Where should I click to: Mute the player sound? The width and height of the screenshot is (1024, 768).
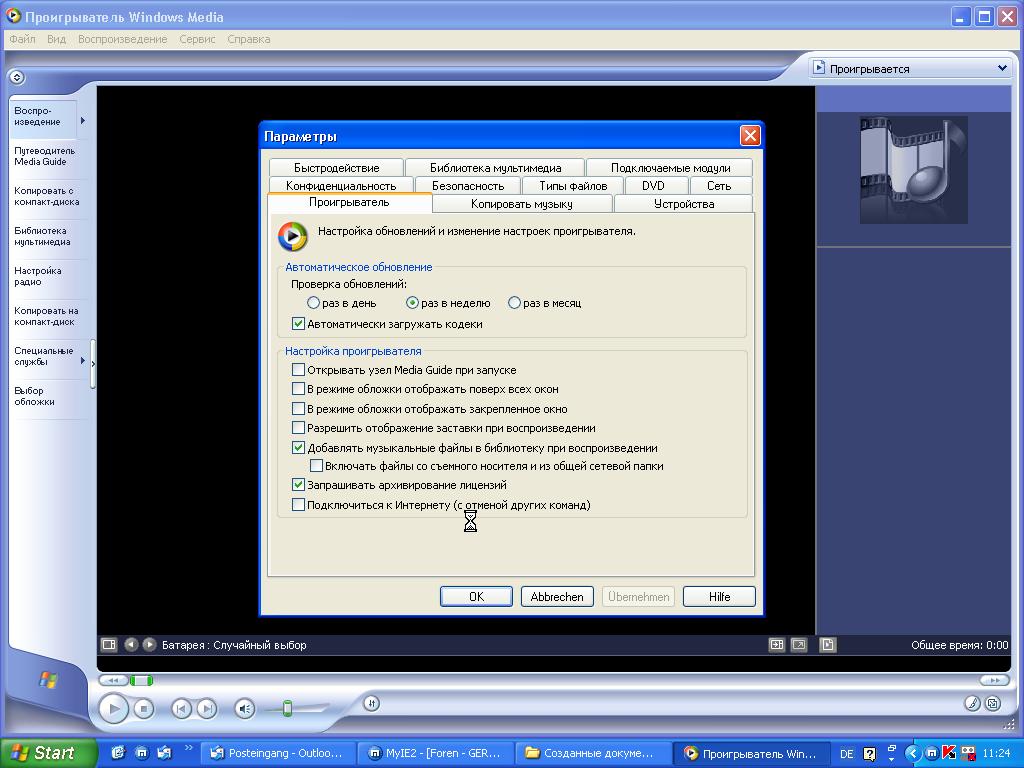click(244, 709)
